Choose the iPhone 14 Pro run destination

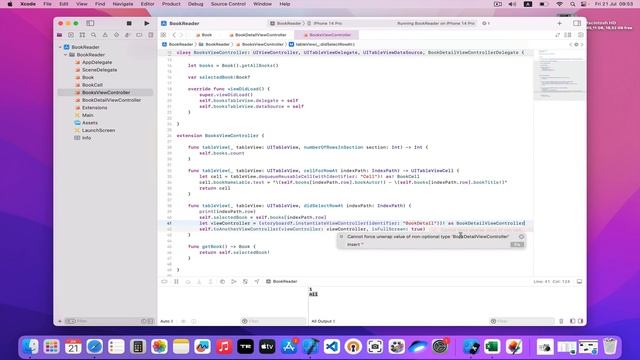(326, 23)
